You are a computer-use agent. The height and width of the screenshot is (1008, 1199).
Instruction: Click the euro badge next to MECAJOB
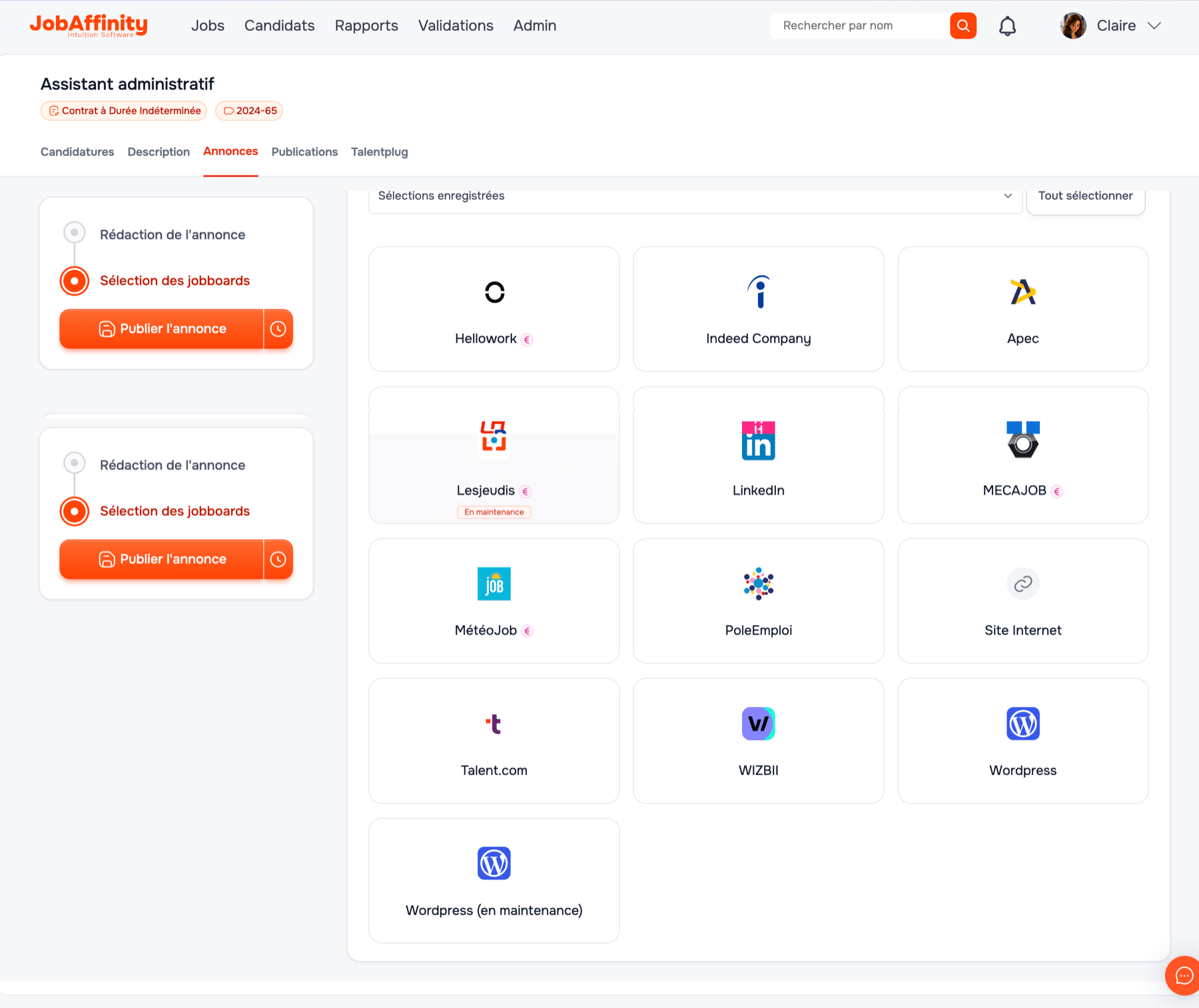[x=1056, y=492]
